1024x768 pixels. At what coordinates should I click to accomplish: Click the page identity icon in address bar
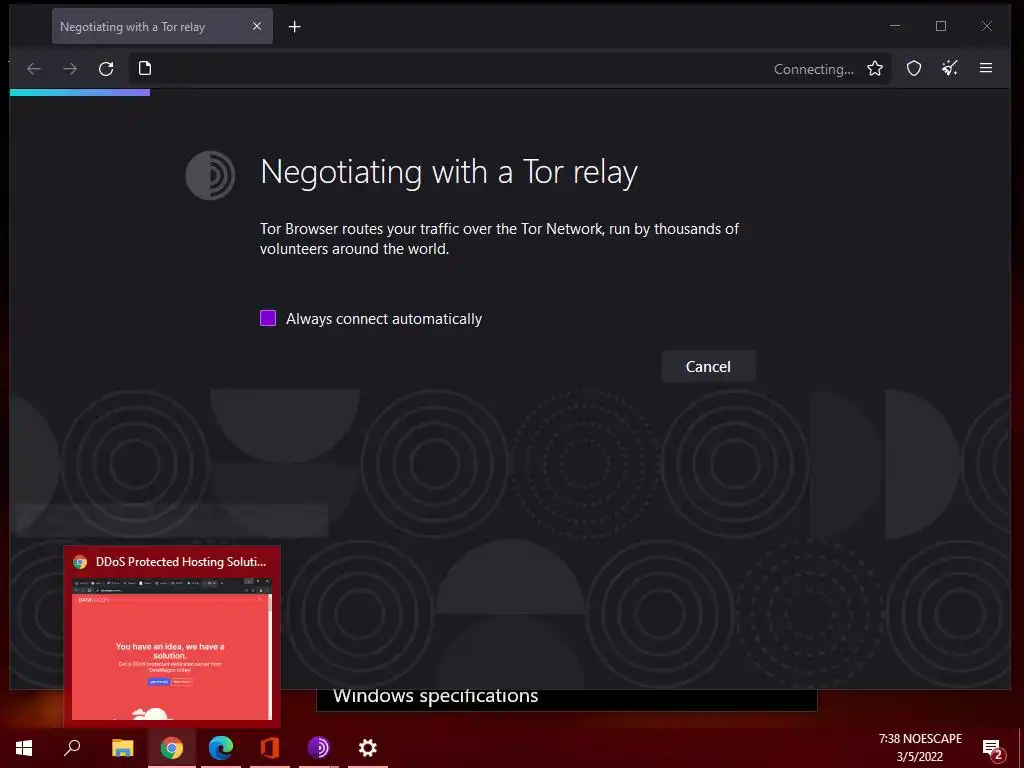pos(145,69)
